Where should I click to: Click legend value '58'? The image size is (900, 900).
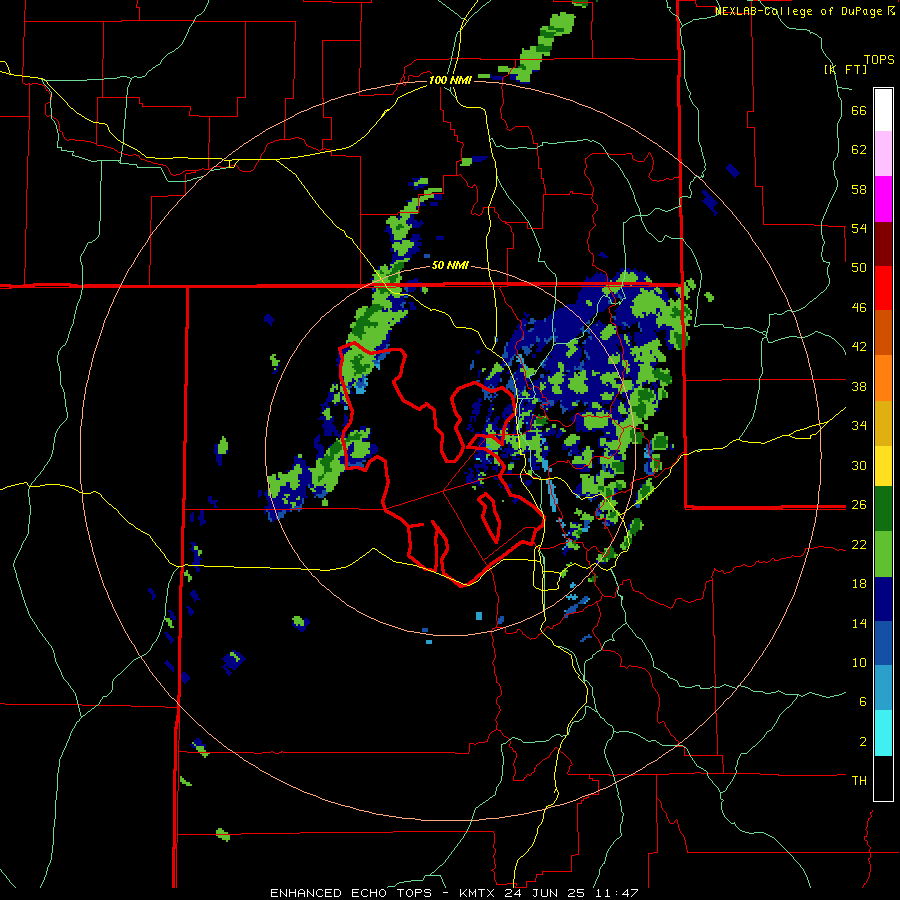(x=859, y=189)
